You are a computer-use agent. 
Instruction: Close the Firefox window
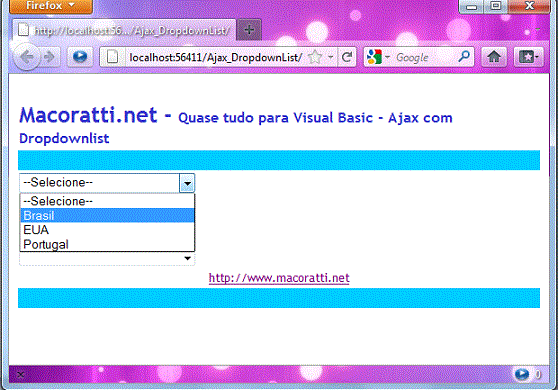(x=529, y=6)
